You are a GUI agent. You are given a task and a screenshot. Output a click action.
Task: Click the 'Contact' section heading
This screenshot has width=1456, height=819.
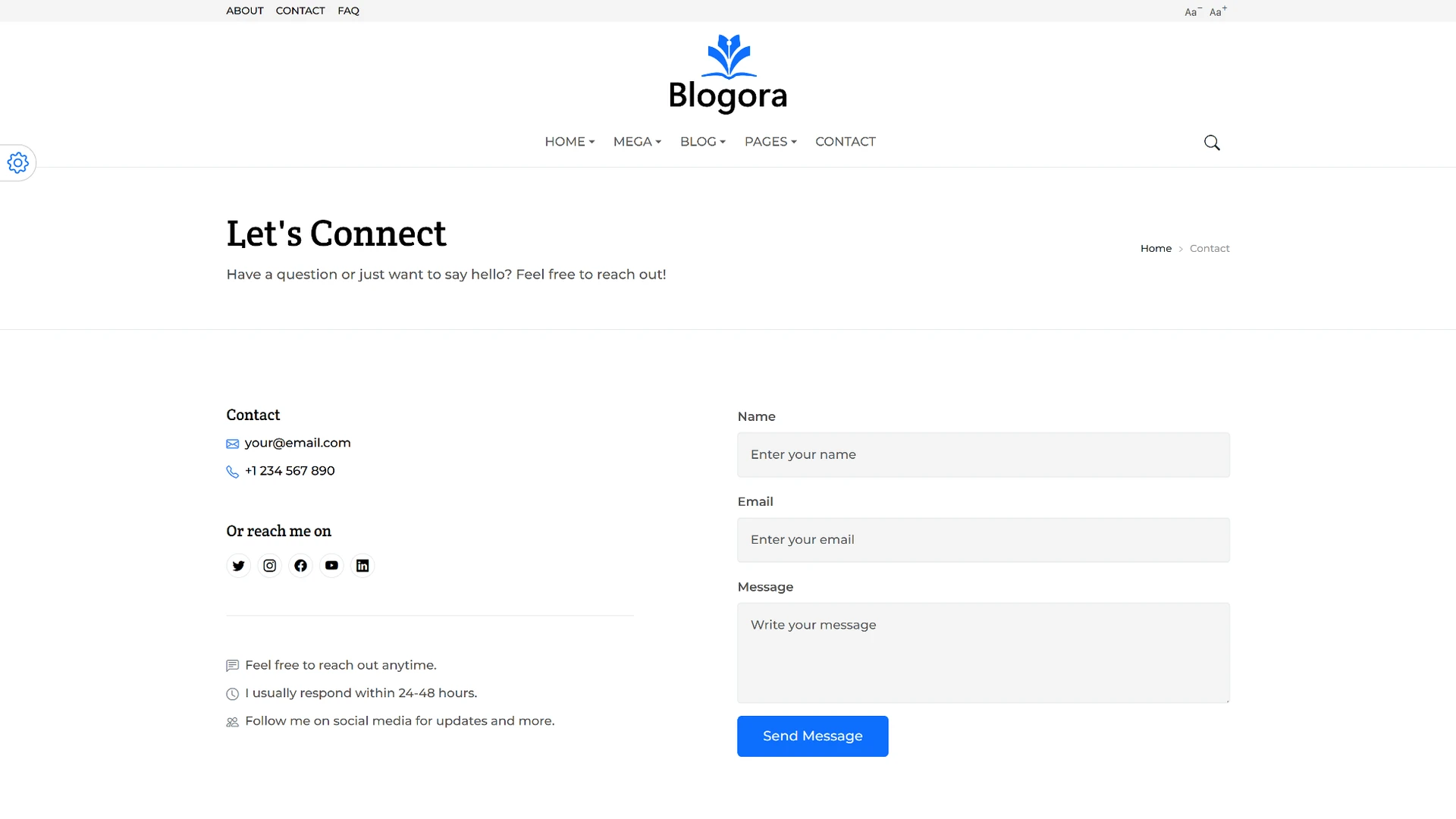(x=253, y=415)
